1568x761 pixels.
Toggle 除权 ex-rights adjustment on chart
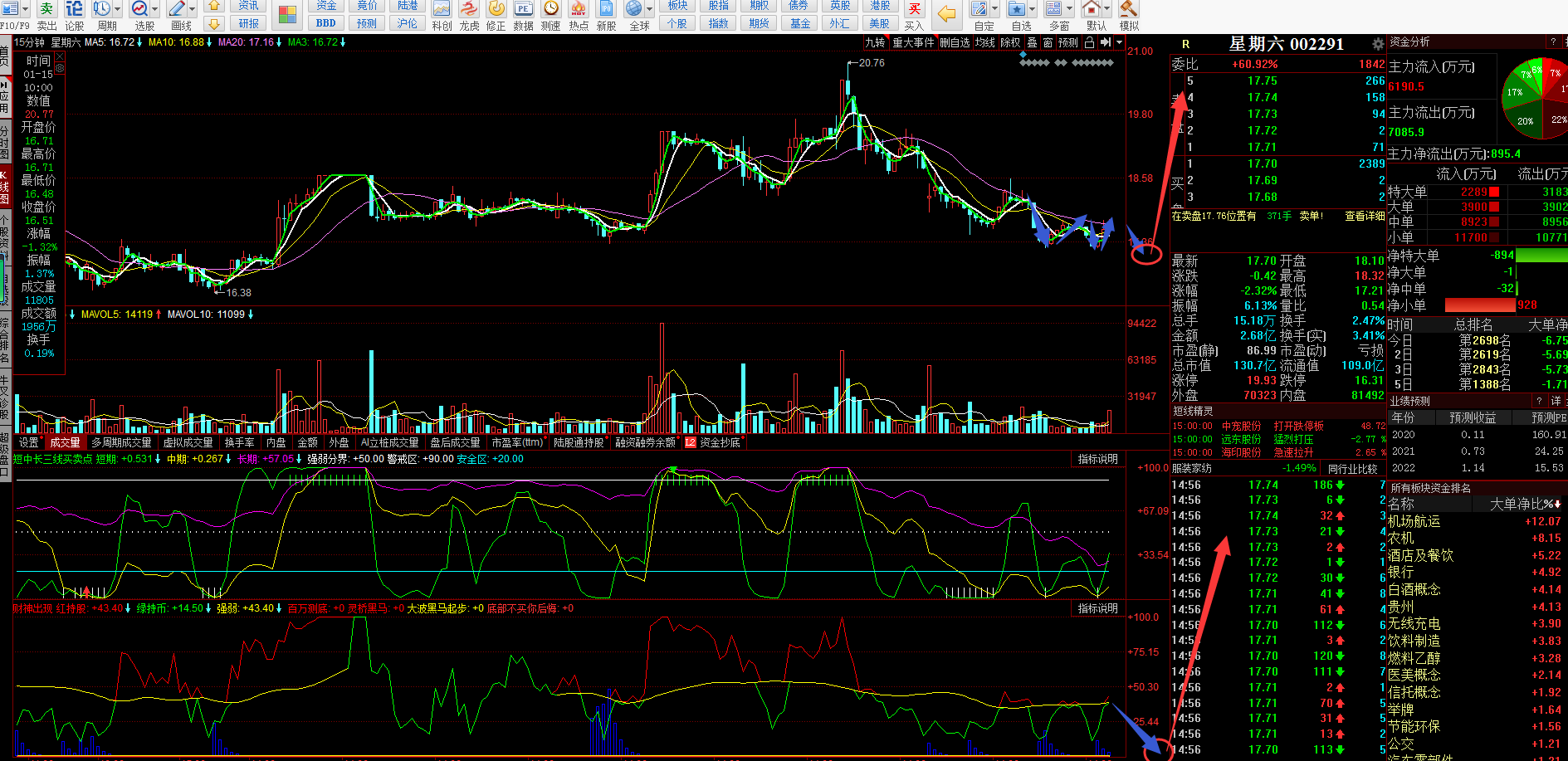click(1010, 42)
